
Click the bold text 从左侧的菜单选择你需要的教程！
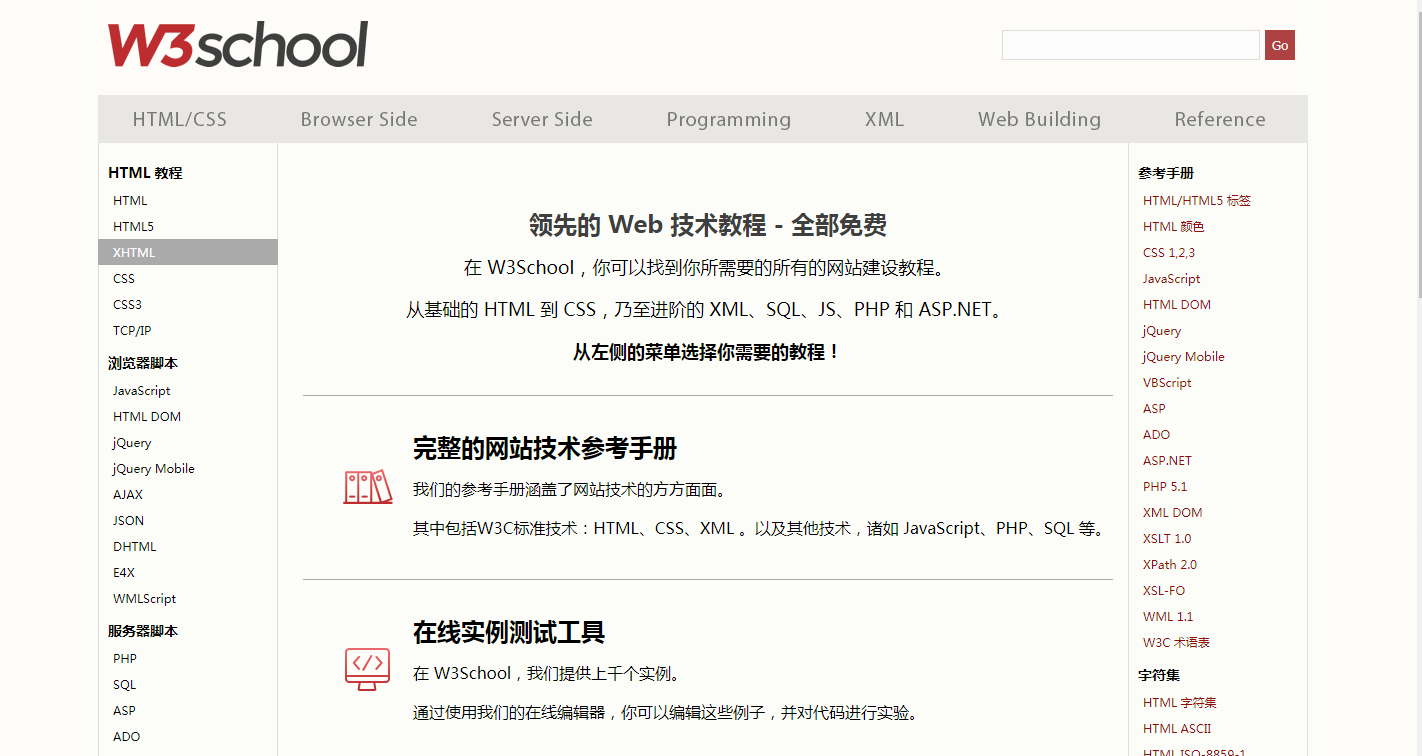point(708,352)
